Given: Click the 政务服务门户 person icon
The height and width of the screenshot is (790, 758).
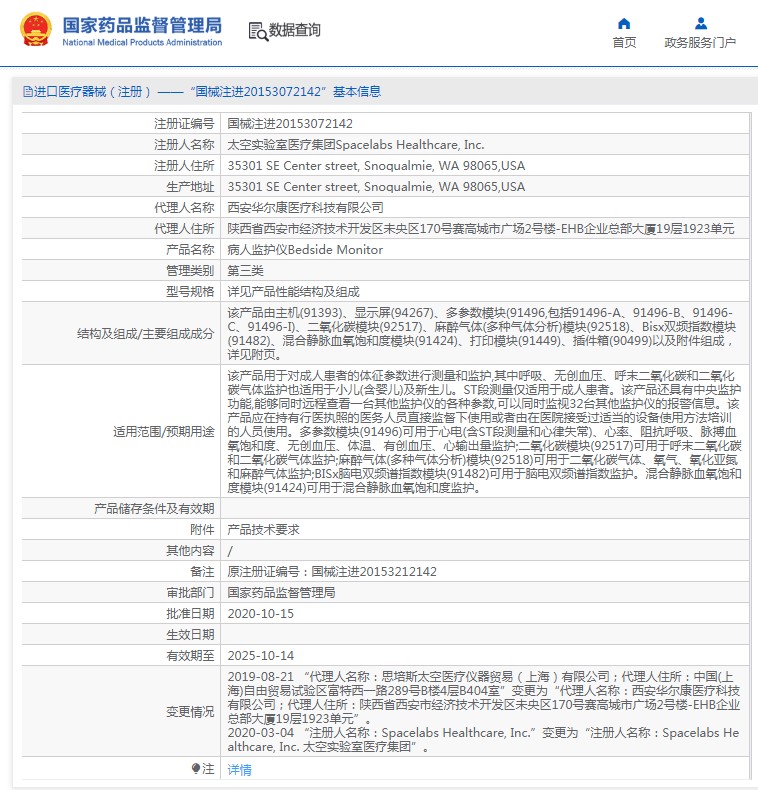Looking at the screenshot, I should click(700, 23).
